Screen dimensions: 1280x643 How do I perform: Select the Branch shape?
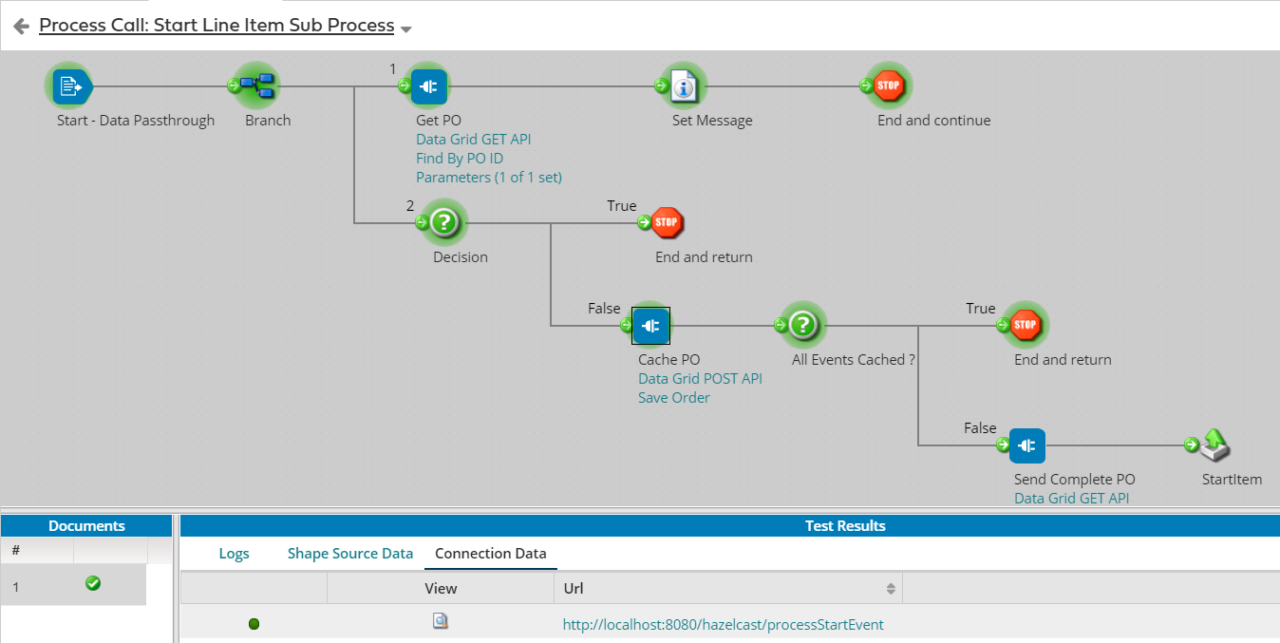[x=256, y=86]
